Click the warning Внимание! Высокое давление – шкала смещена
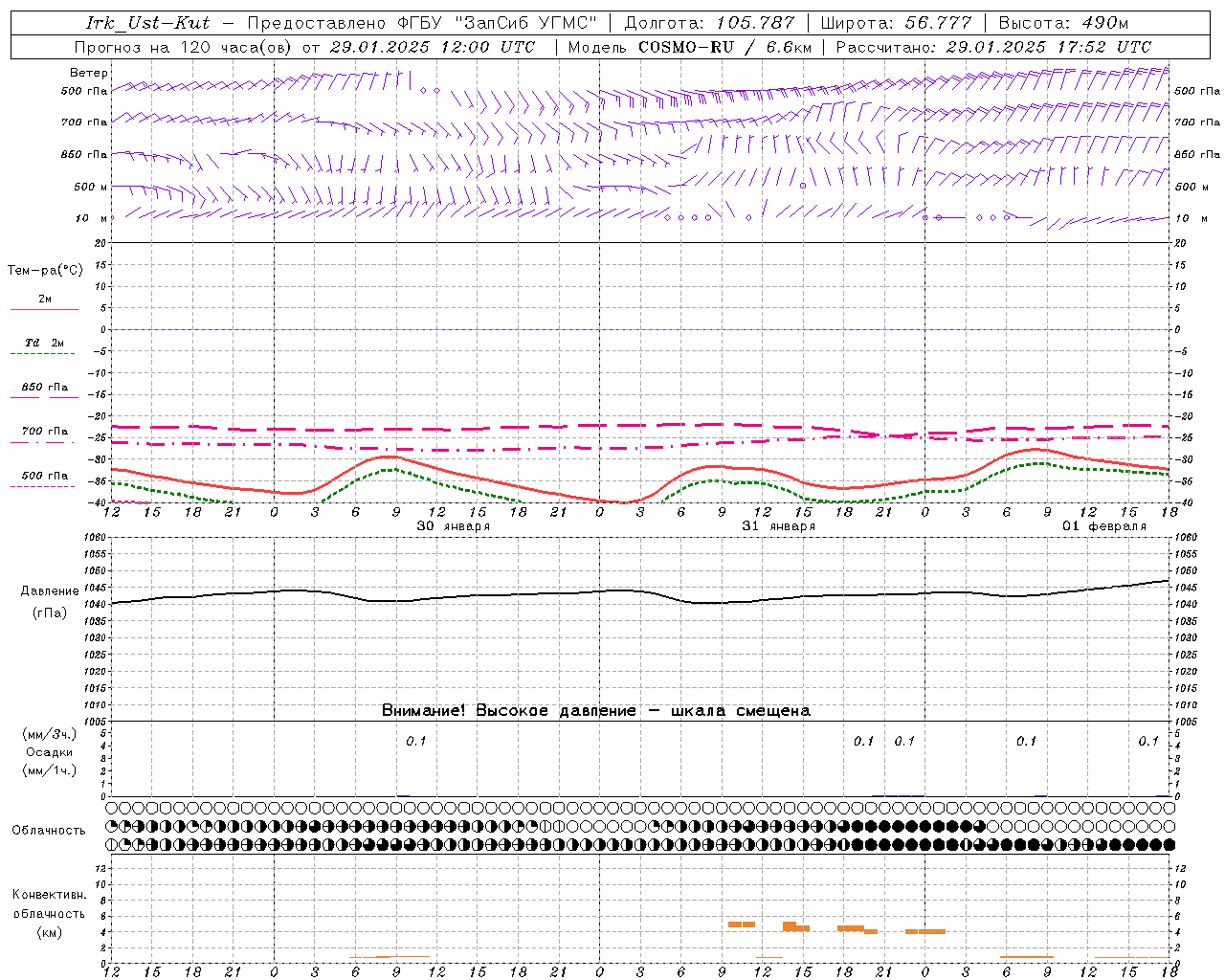Screen dimensions: 1225x980 point(596,711)
